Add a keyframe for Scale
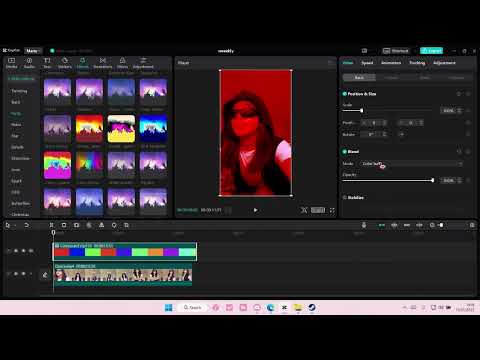 [469, 110]
